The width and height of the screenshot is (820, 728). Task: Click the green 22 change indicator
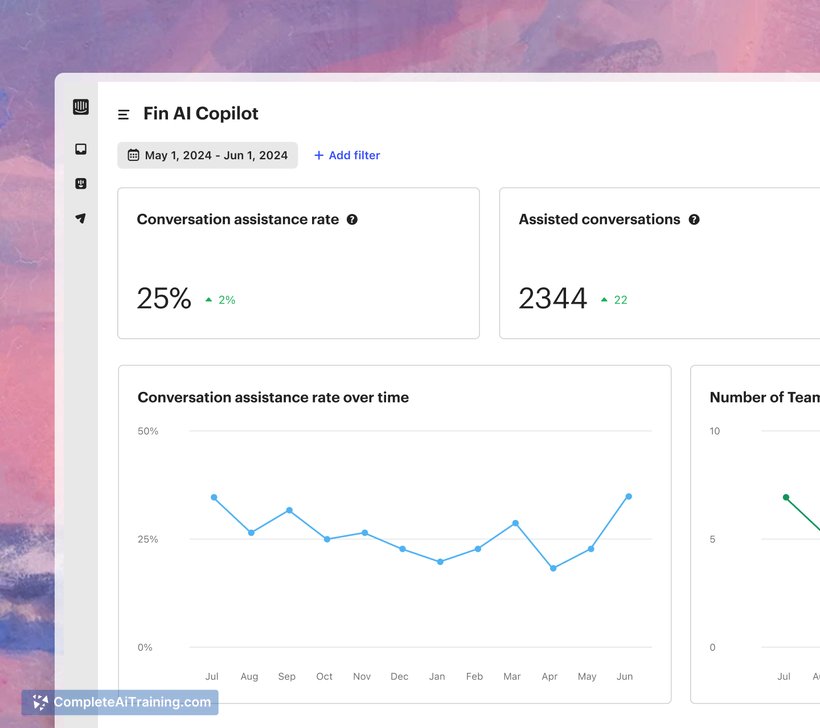coord(620,300)
